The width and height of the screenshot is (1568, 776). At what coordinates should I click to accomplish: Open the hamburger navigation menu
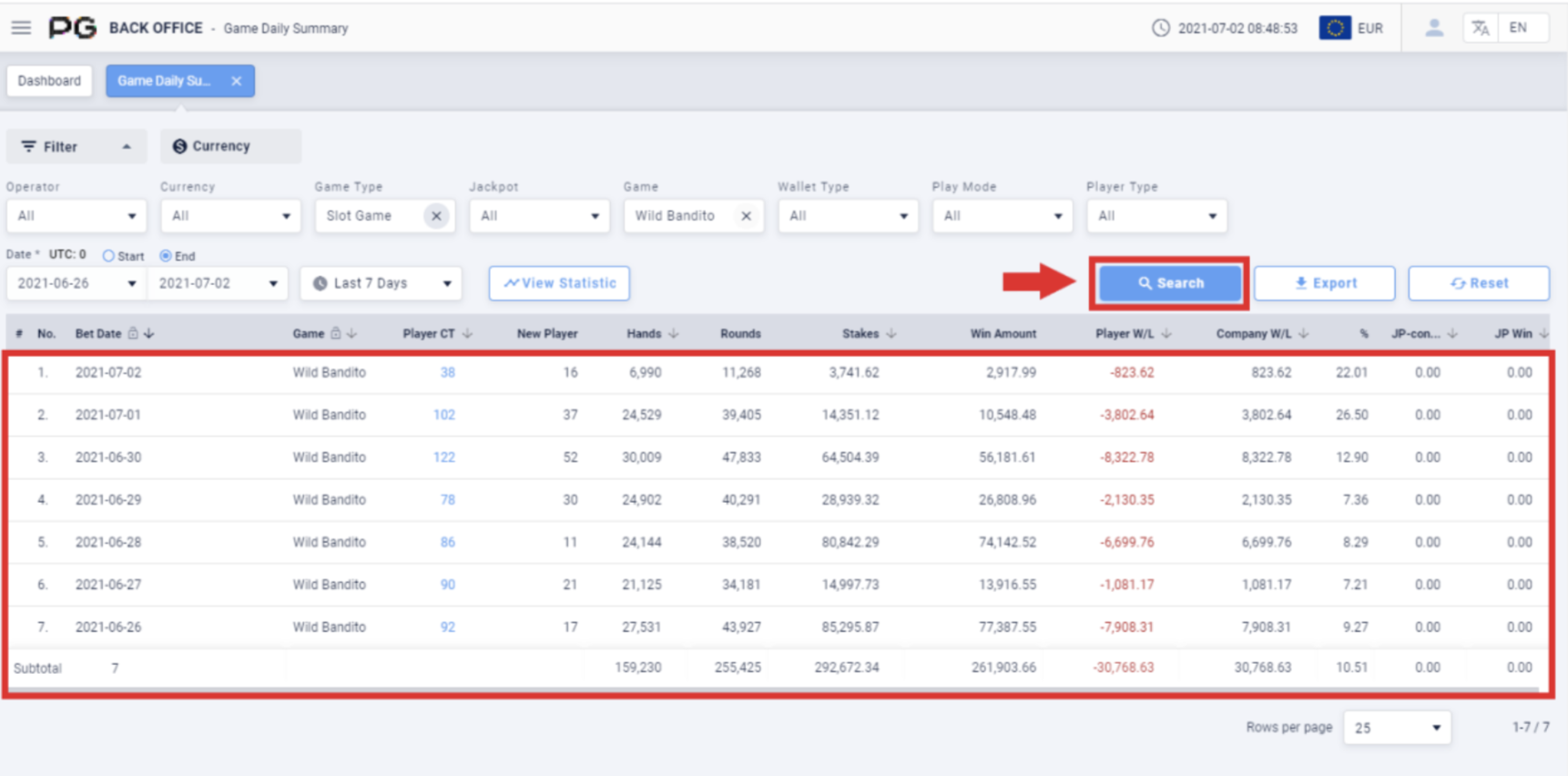pos(21,28)
